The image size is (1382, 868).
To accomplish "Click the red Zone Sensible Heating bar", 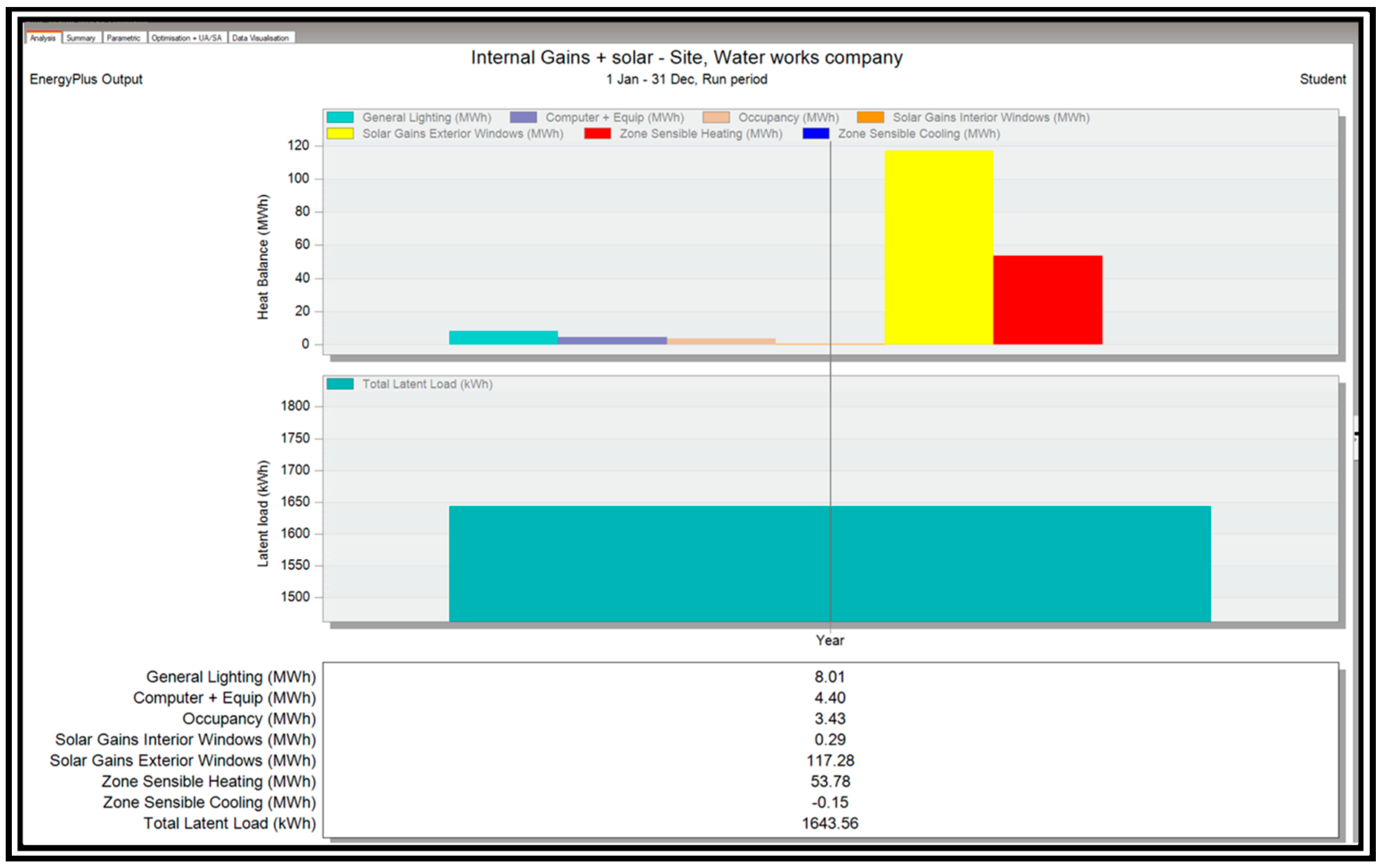I will (1047, 300).
